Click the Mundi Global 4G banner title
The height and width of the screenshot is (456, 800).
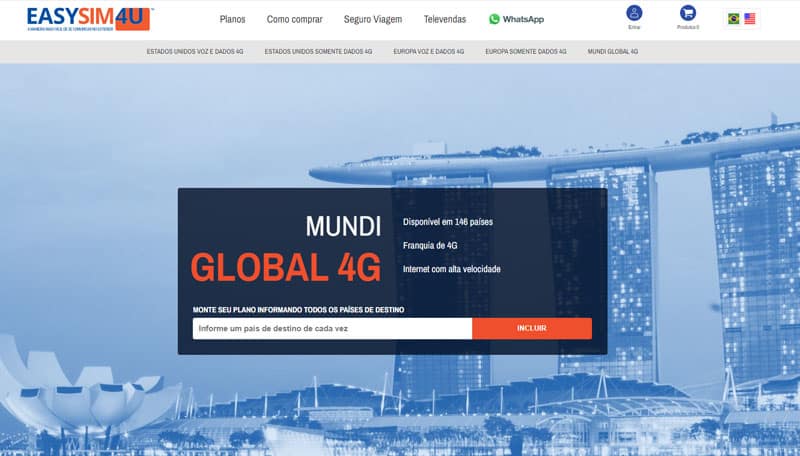(x=286, y=249)
